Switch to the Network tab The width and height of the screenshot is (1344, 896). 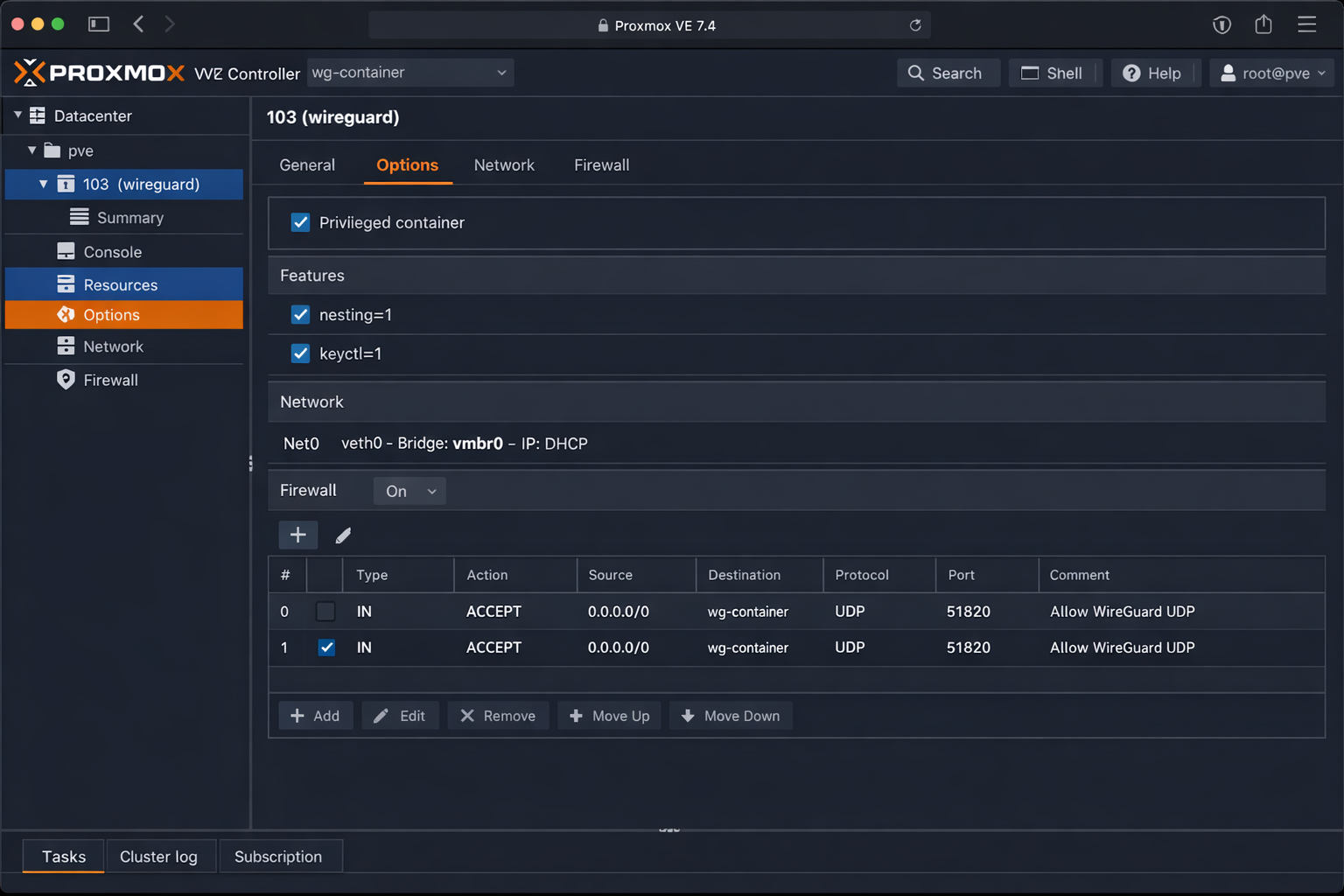[x=504, y=164]
